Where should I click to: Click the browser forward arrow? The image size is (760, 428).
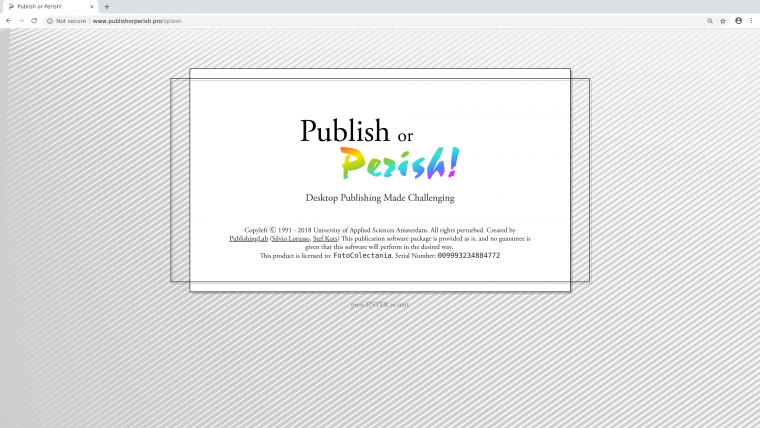pos(21,20)
